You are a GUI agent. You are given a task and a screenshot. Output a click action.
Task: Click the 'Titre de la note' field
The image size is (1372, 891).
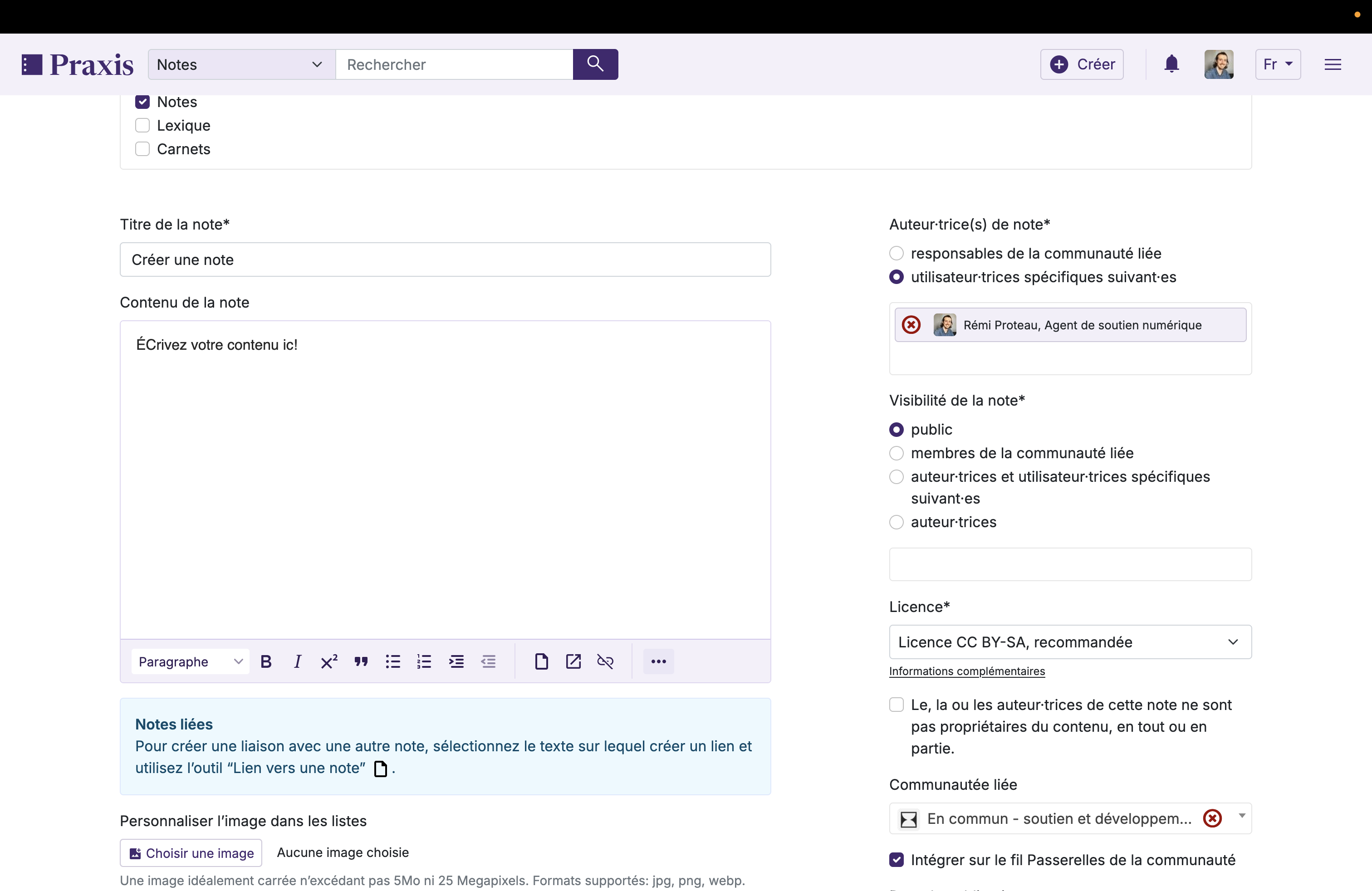pyautogui.click(x=445, y=260)
